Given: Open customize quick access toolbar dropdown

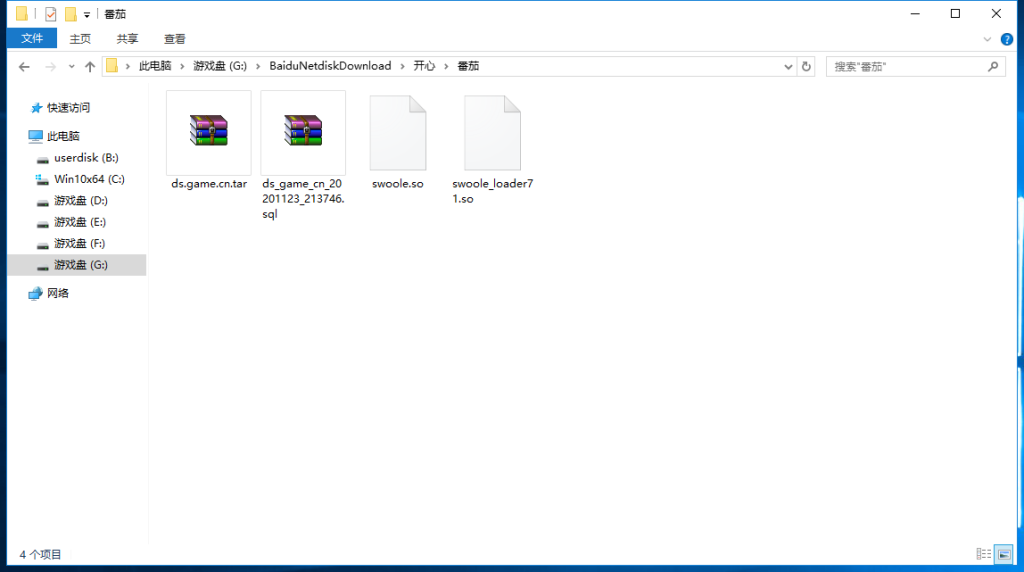Looking at the screenshot, I should [87, 14].
